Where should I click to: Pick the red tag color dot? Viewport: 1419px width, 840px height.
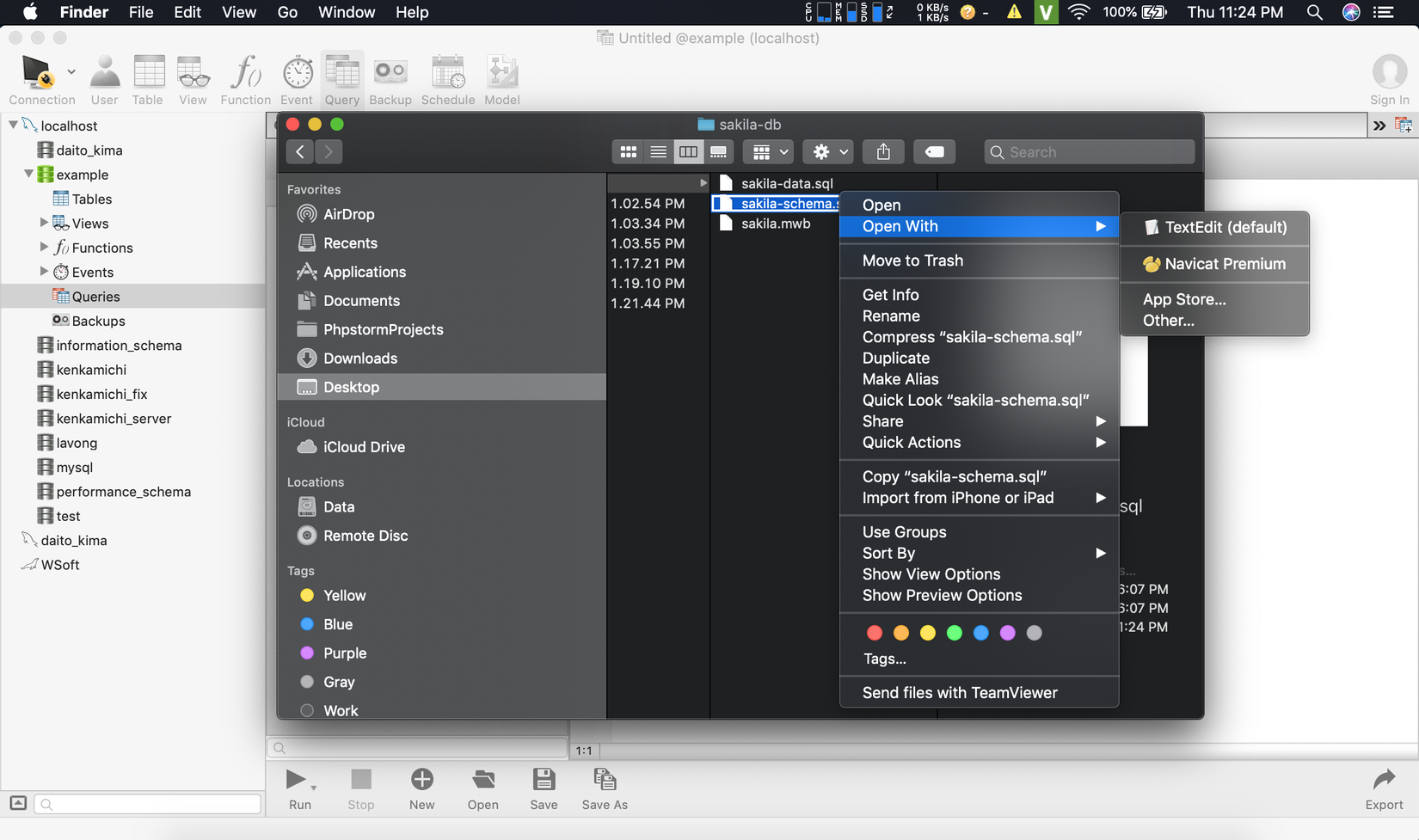pyautogui.click(x=875, y=633)
